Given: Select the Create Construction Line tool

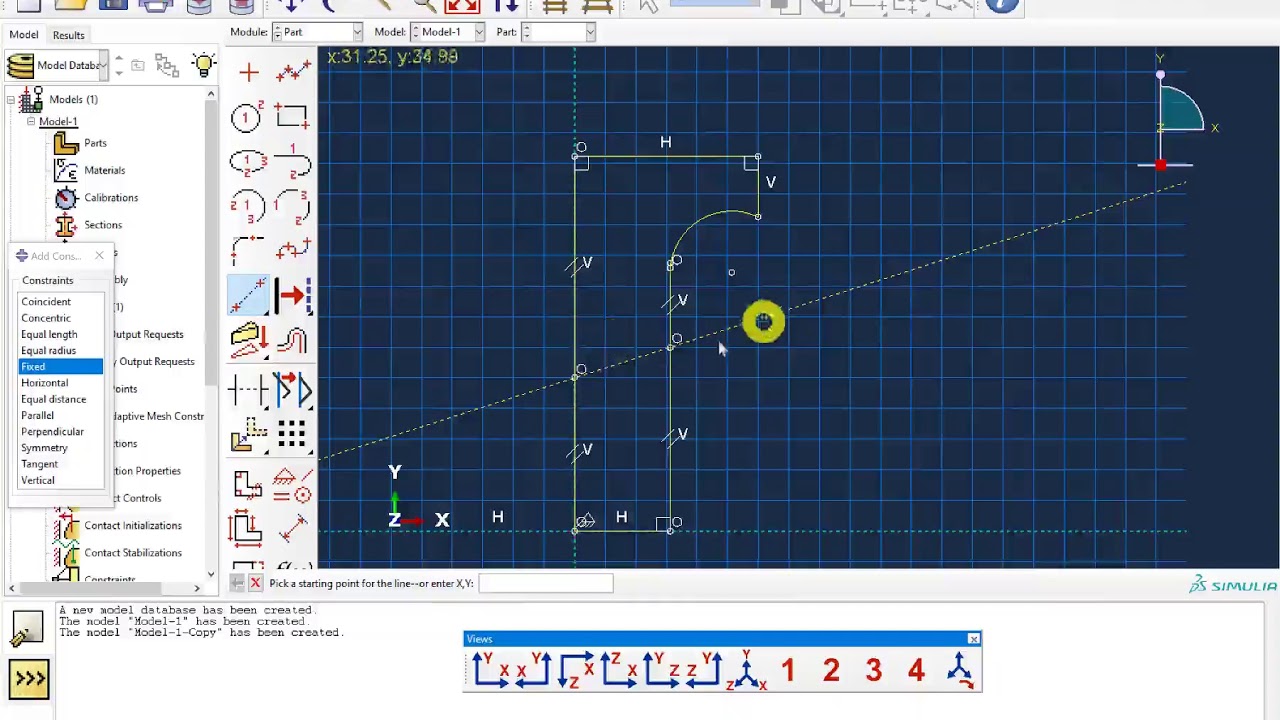Looking at the screenshot, I should 248,295.
